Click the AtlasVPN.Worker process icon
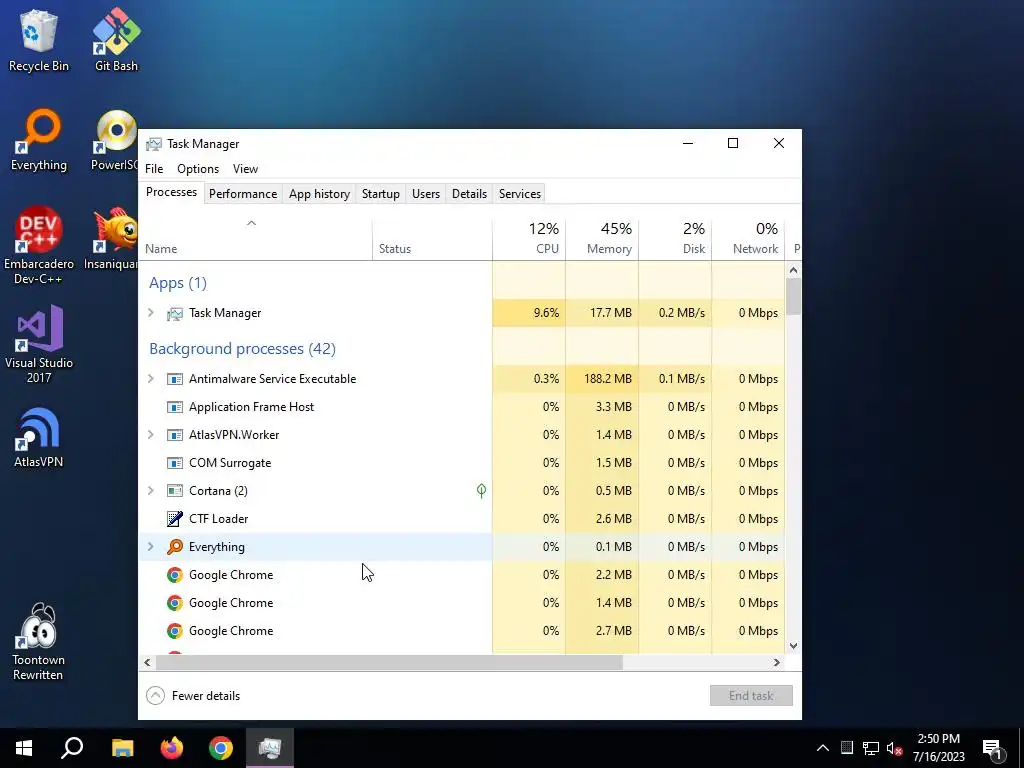1024x768 pixels. pos(174,435)
